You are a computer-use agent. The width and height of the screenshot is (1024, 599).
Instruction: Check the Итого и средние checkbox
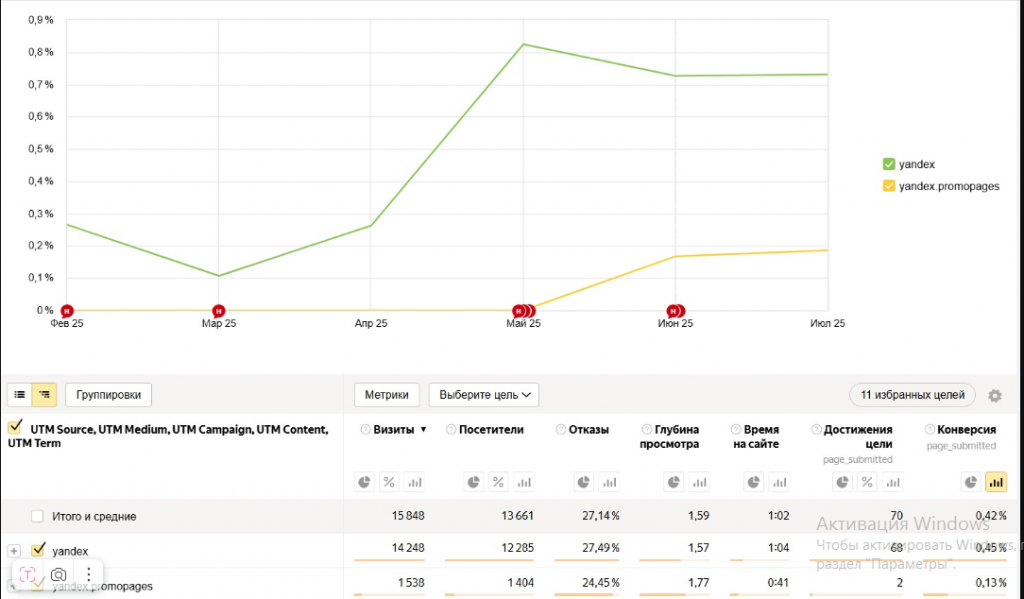pyautogui.click(x=38, y=517)
